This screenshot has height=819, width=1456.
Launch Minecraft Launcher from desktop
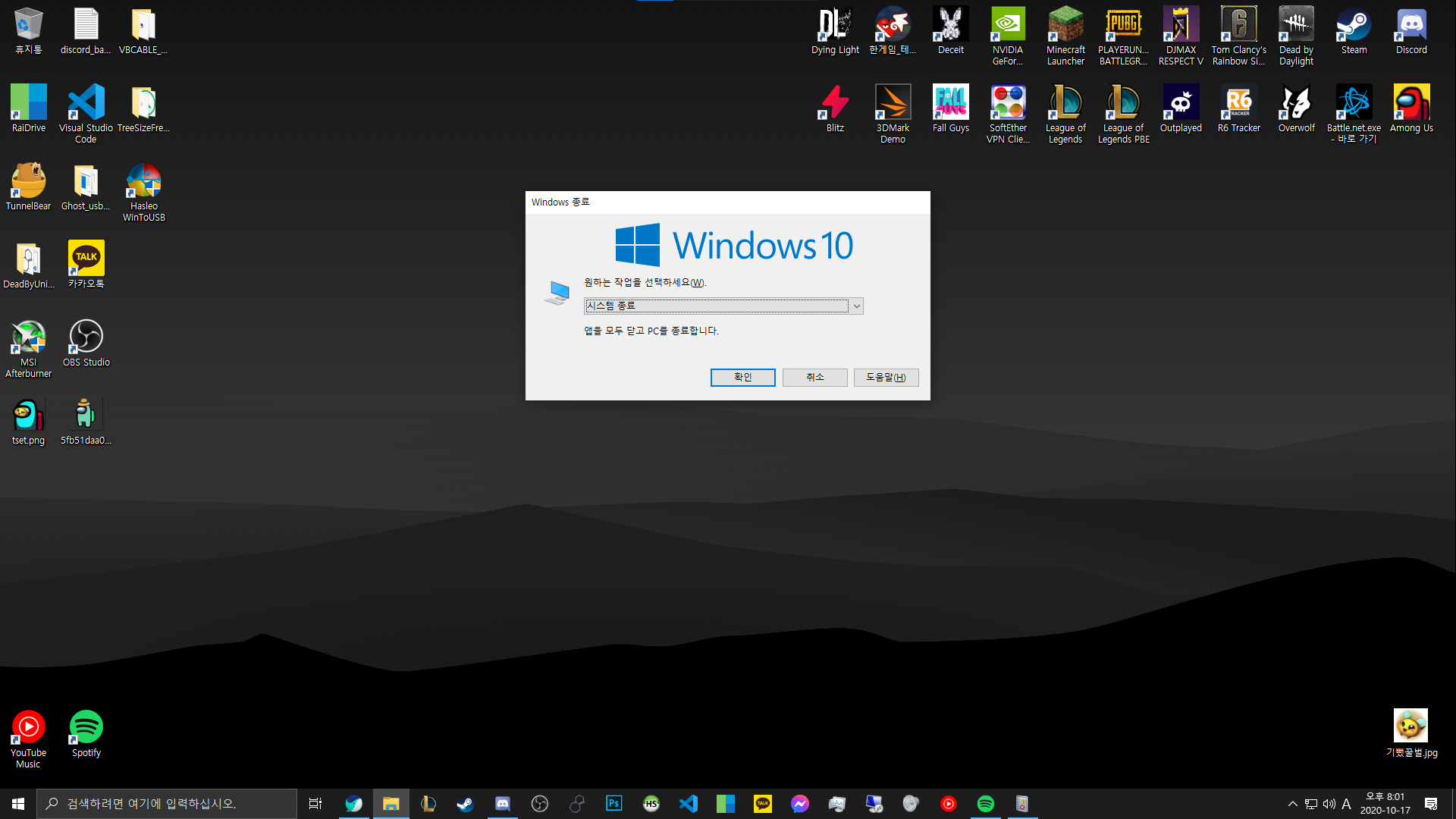click(x=1065, y=36)
